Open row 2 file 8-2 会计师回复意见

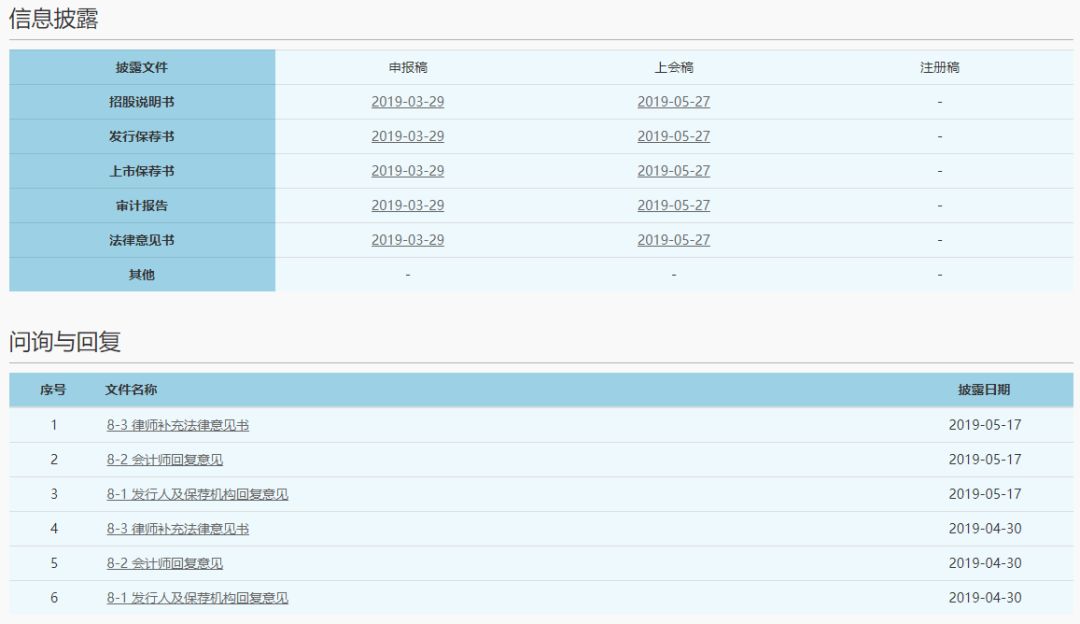click(x=165, y=459)
